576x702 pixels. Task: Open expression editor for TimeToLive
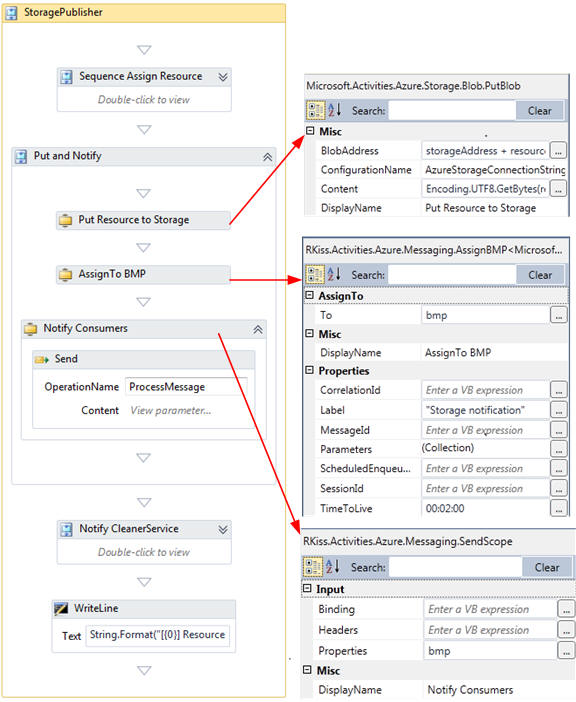click(559, 509)
